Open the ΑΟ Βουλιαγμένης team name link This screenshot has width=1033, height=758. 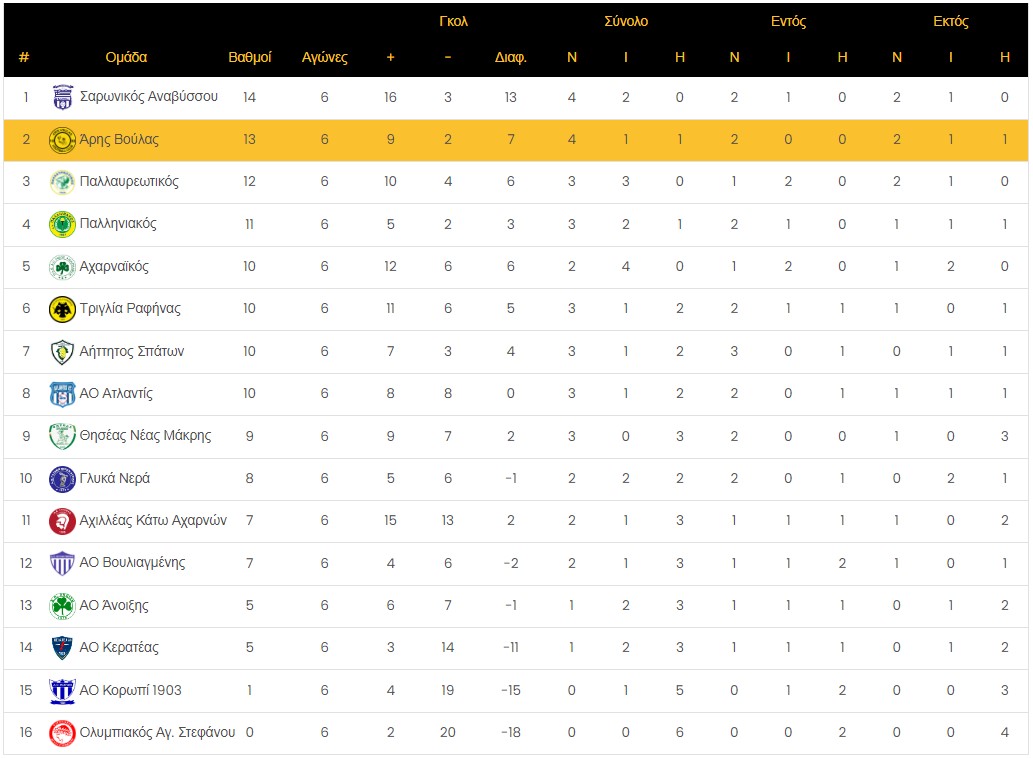(132, 563)
